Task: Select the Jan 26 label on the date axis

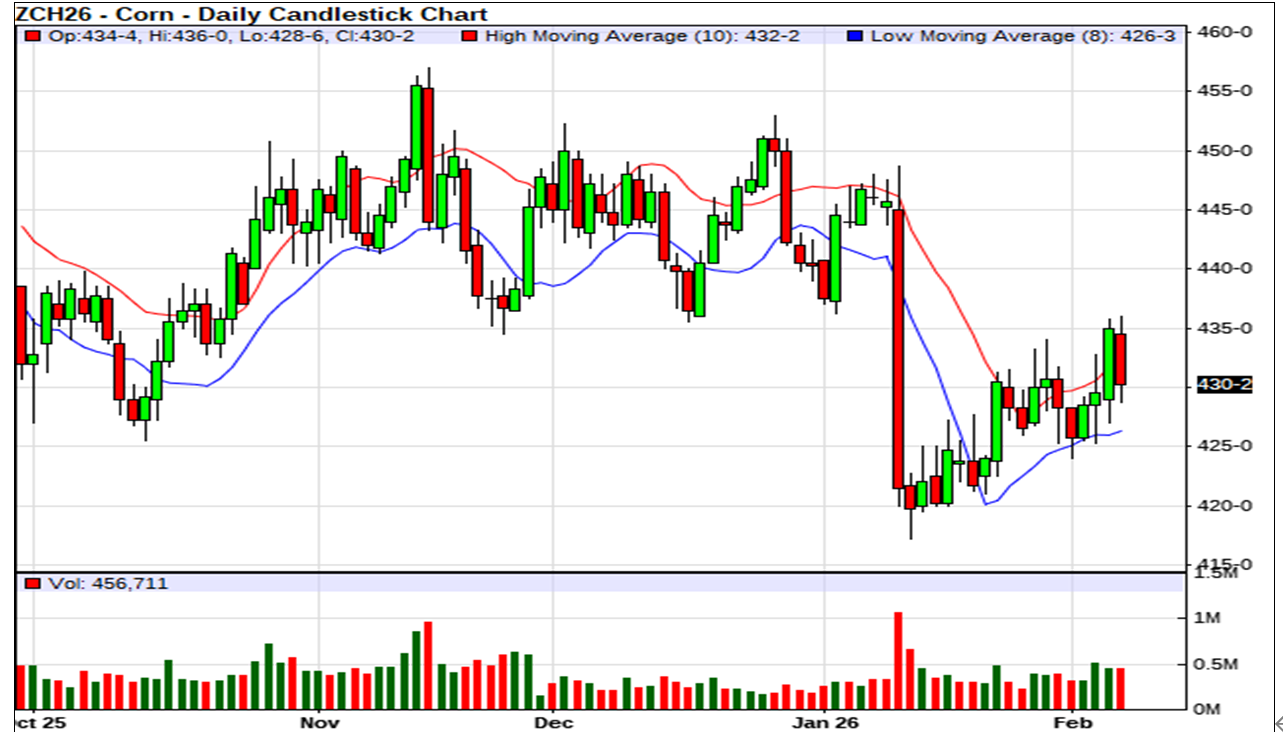Action: pyautogui.click(x=826, y=721)
